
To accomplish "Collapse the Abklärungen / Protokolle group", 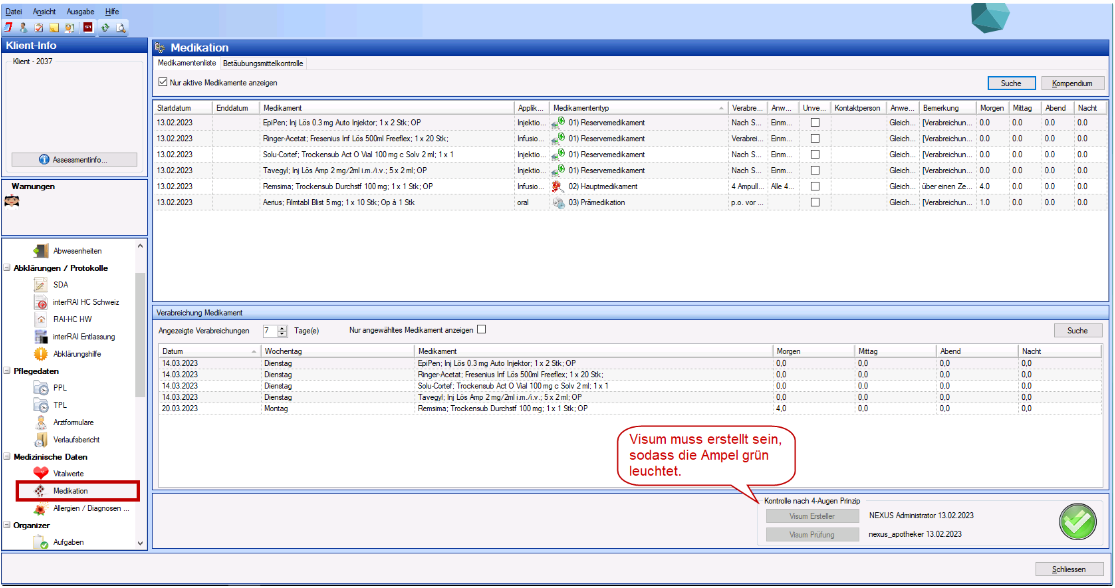I will [x=7, y=268].
